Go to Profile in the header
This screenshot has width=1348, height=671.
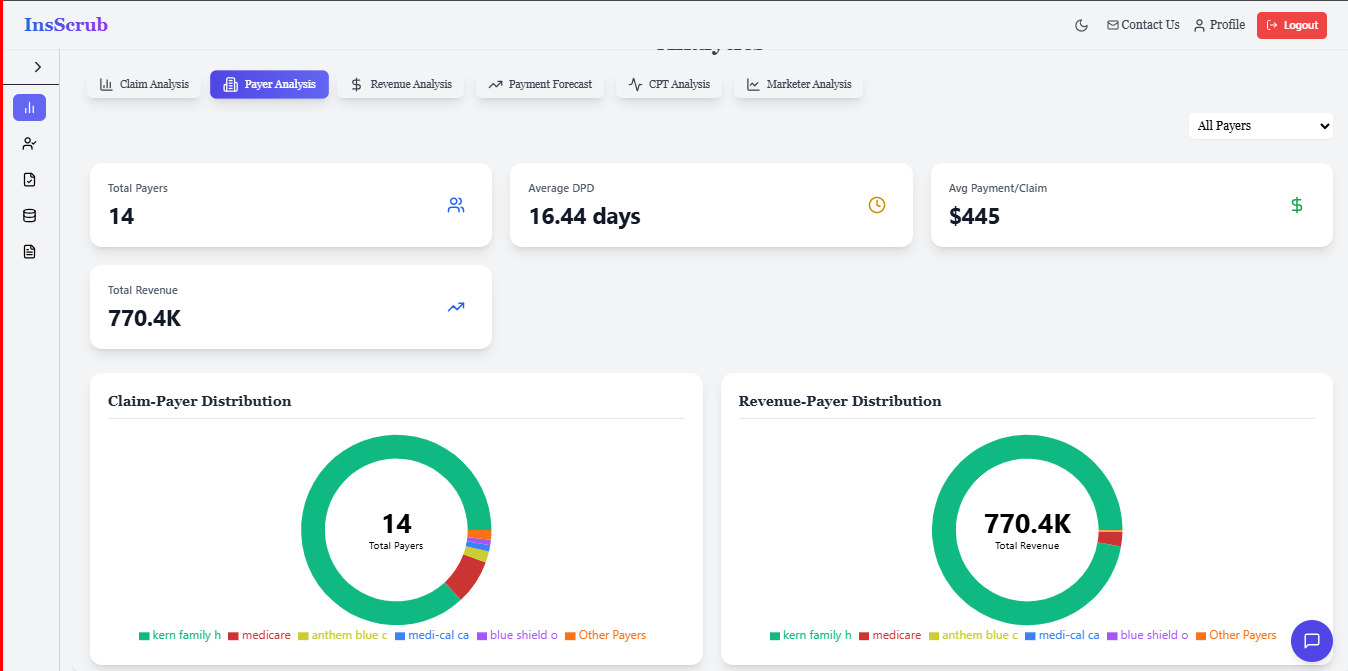tap(1219, 25)
